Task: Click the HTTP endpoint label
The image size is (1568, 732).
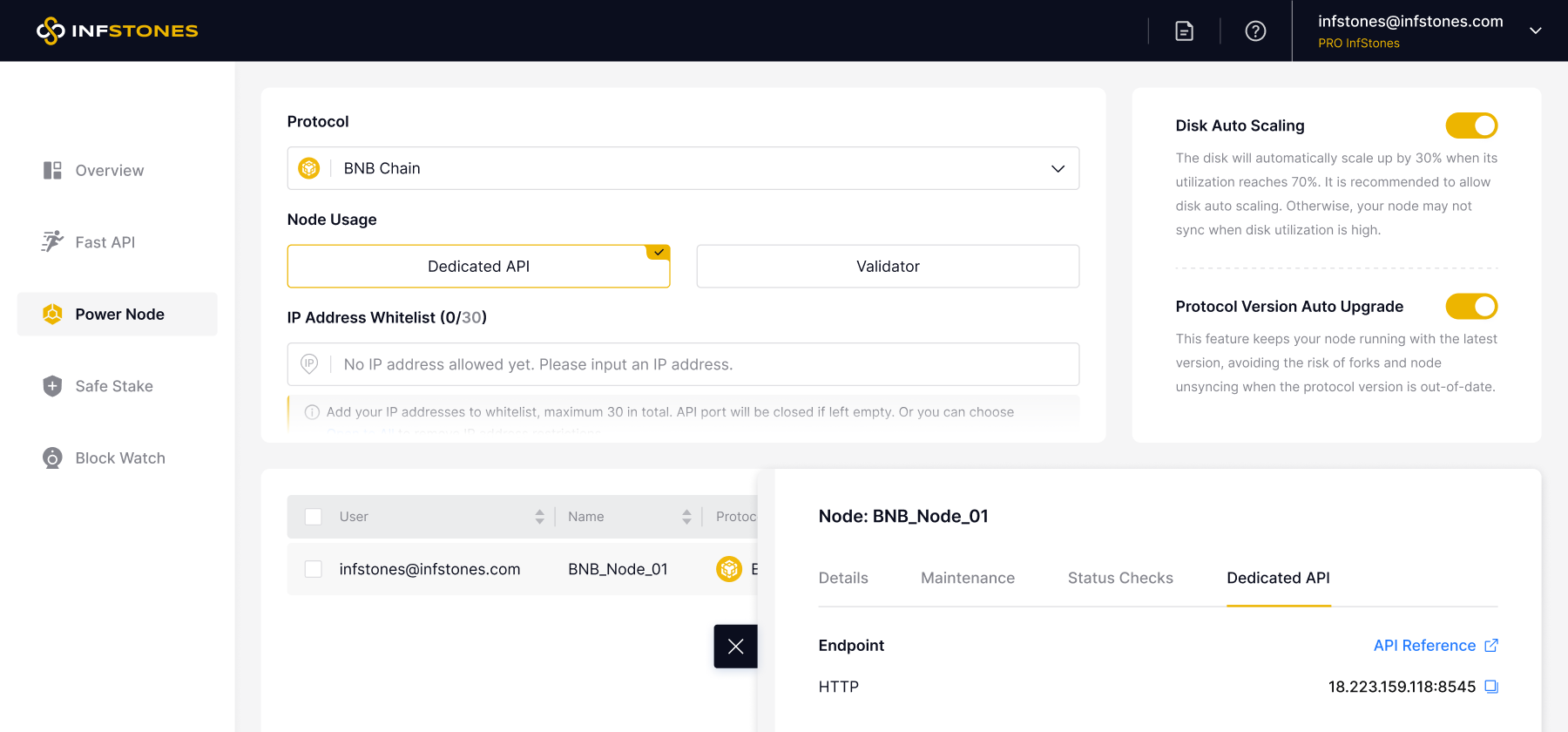Action: click(839, 687)
